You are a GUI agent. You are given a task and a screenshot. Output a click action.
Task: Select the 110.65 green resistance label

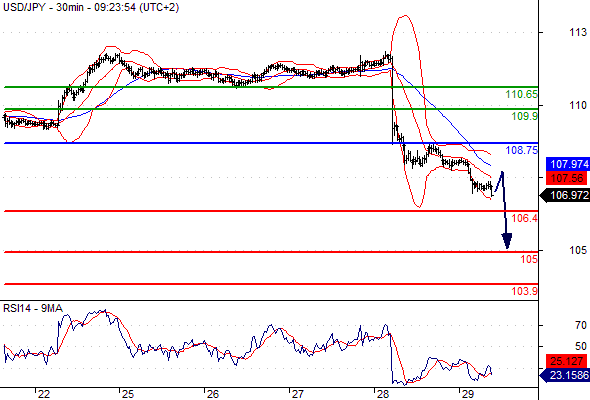coord(522,94)
